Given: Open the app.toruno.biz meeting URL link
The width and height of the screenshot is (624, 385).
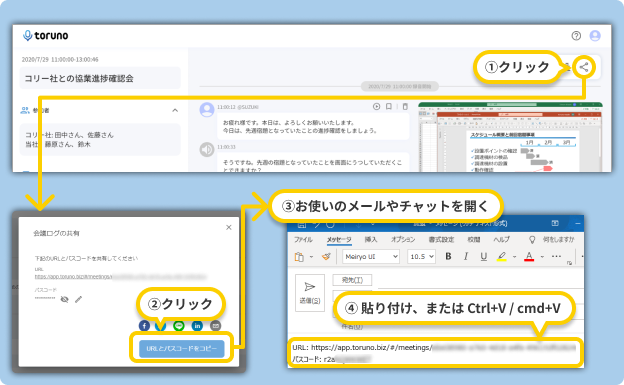Looking at the screenshot, I should tap(121, 276).
